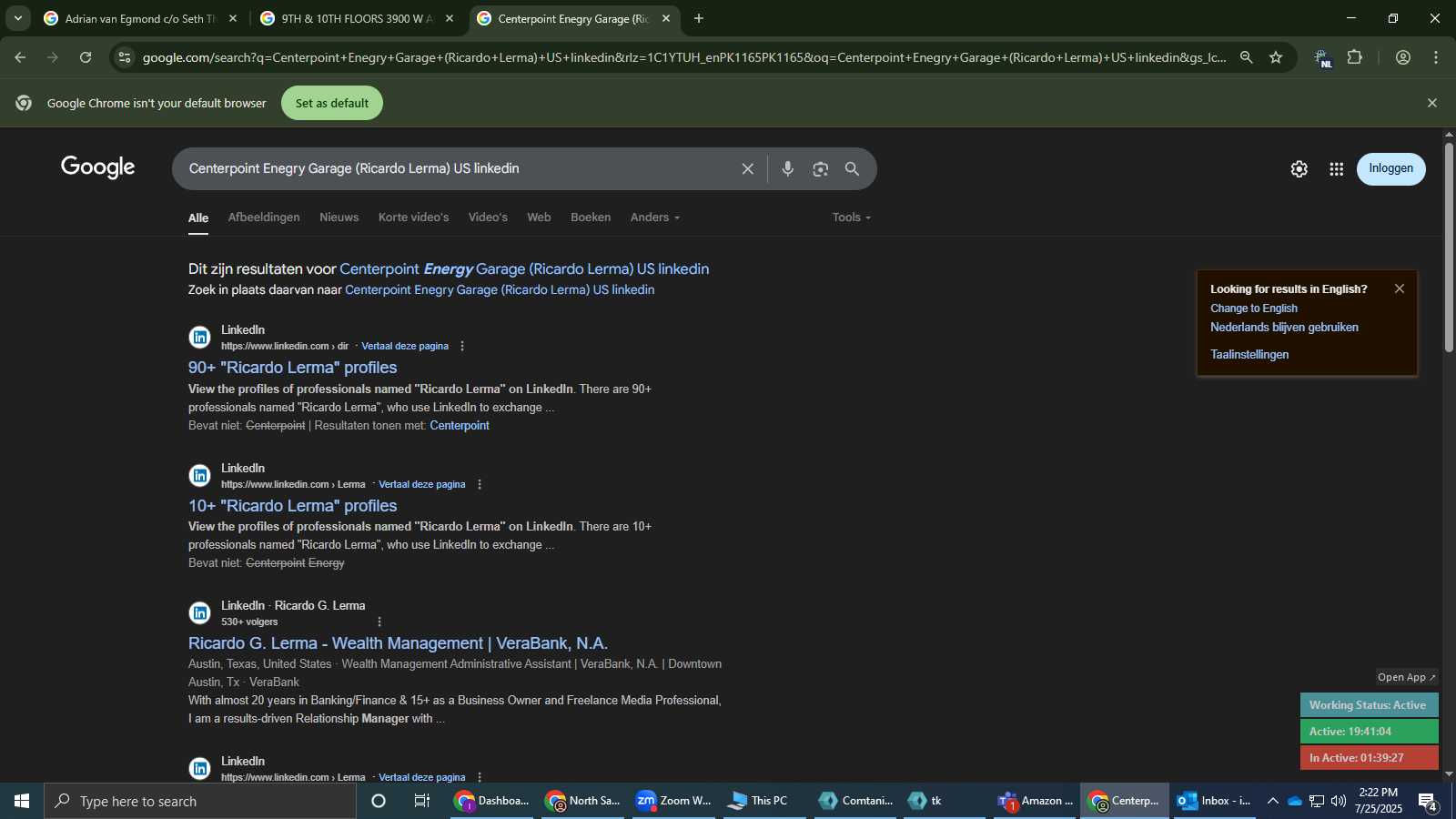Close the Centerpoint Enegry Garage browser tab

pos(666,18)
